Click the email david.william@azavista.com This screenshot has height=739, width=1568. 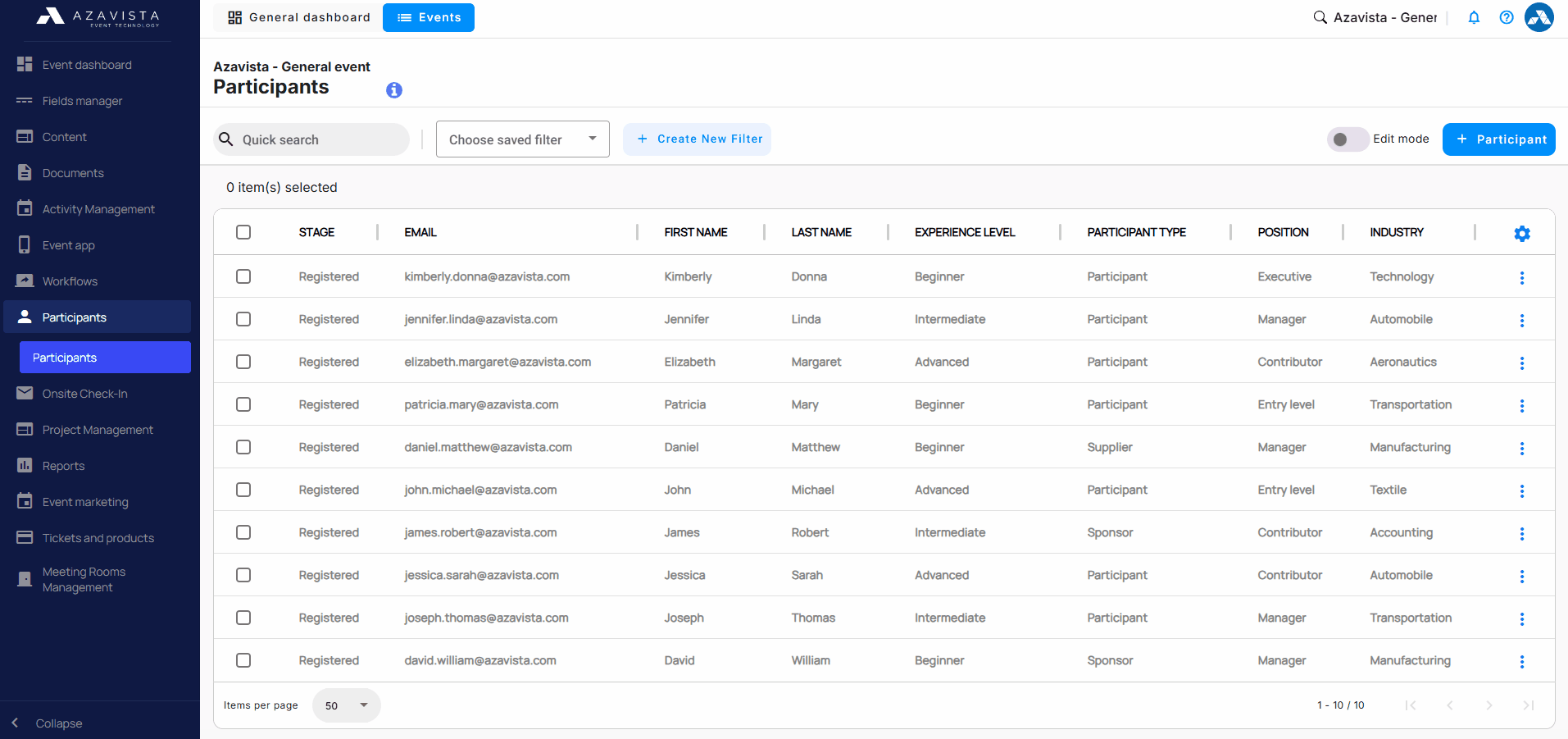point(480,660)
